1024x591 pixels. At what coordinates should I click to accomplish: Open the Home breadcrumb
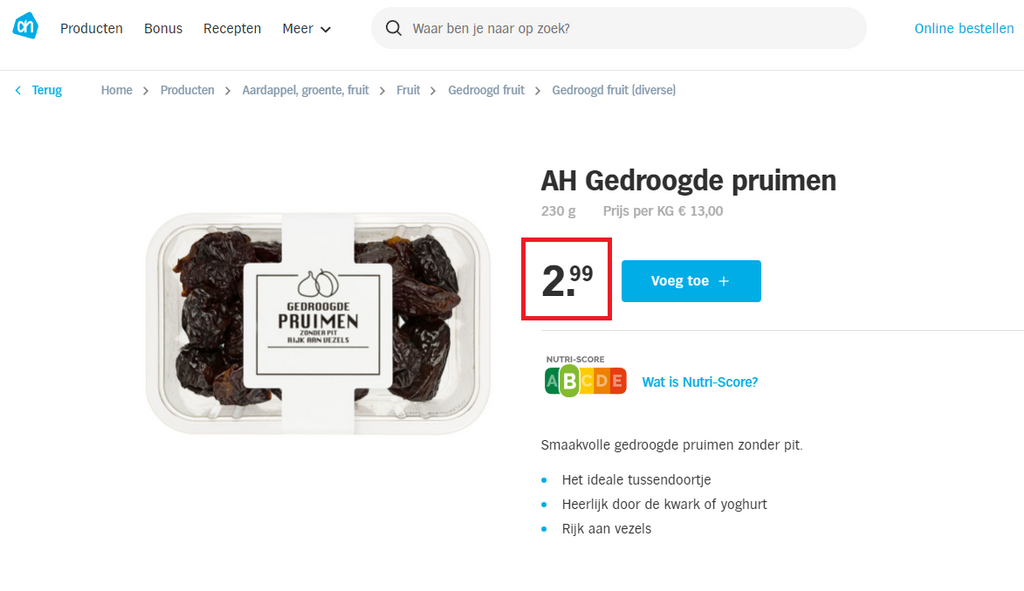(116, 90)
